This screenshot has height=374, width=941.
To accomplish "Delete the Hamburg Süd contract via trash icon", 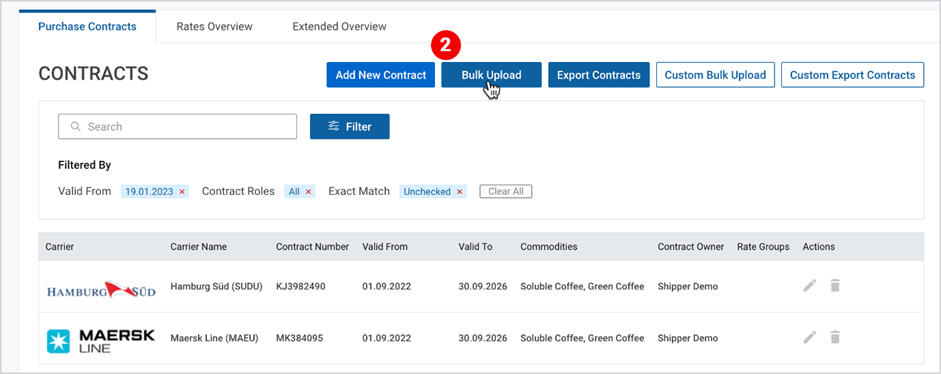I will pos(835,286).
